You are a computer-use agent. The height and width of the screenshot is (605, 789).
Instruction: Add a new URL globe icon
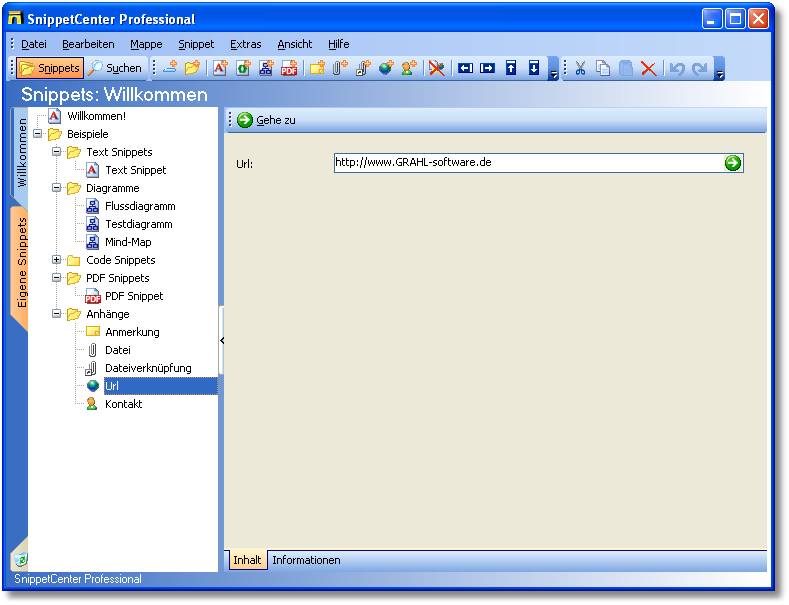coord(386,67)
